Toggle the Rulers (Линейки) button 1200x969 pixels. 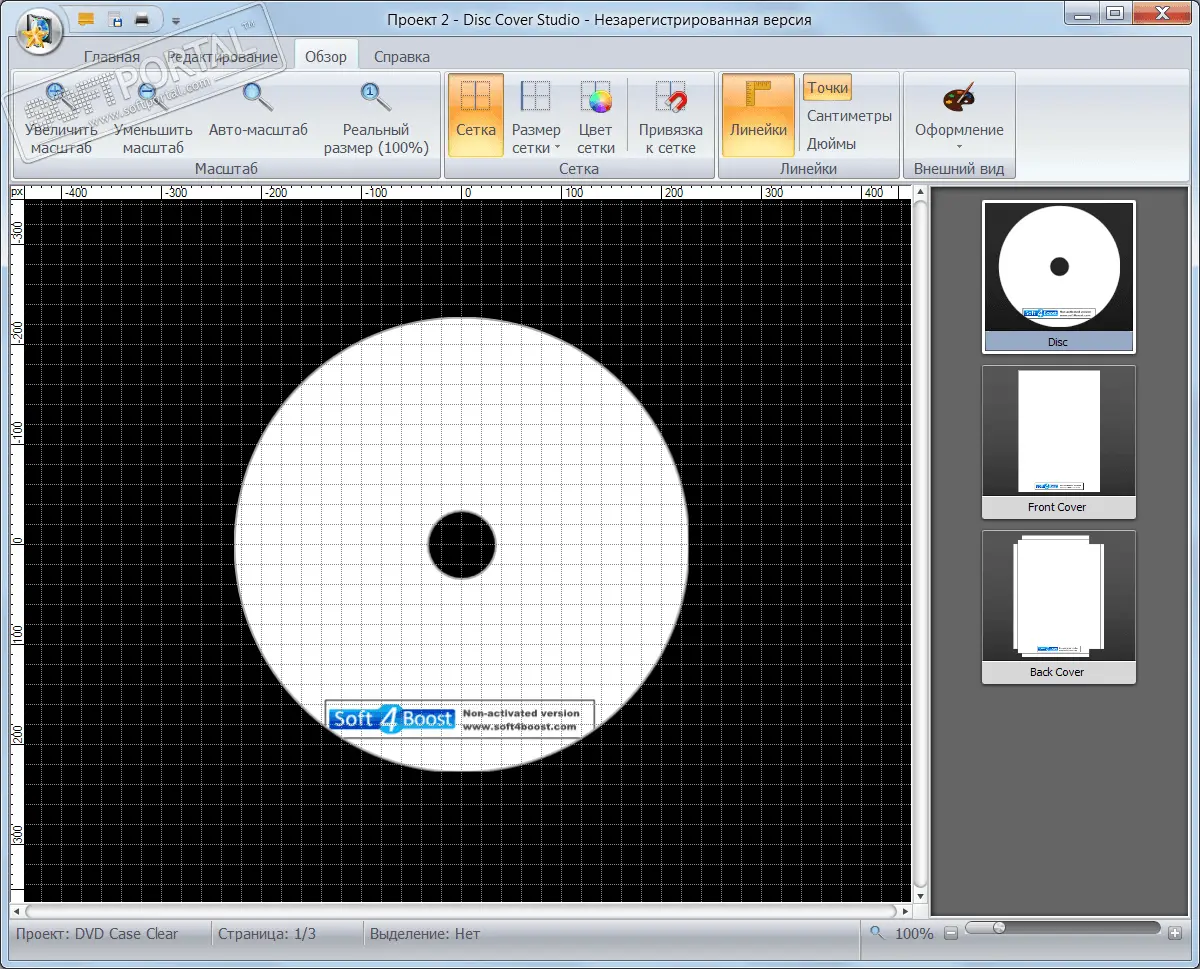(758, 114)
